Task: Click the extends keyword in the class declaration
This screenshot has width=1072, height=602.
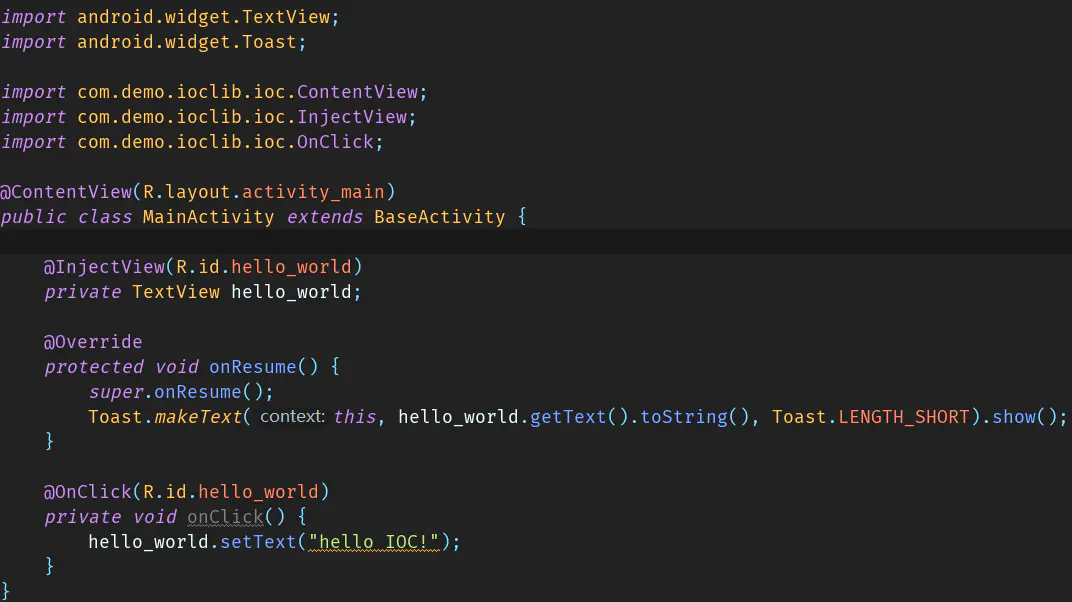Action: pyautogui.click(x=325, y=217)
